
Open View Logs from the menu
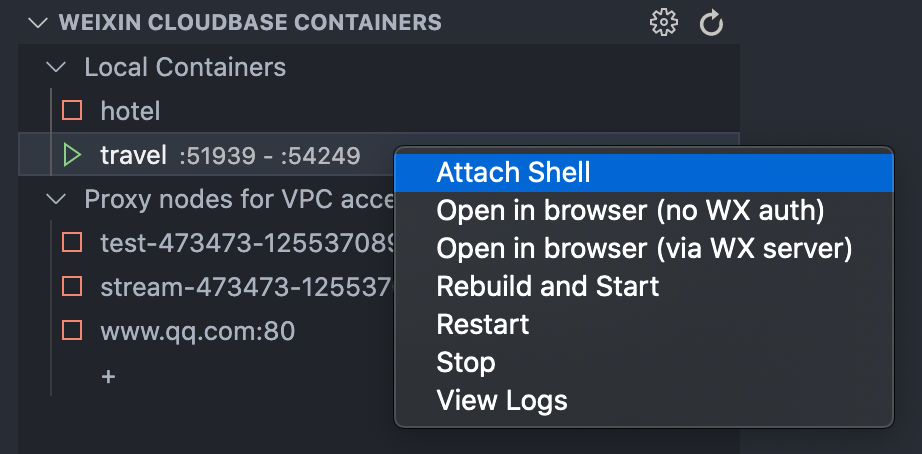(x=502, y=401)
